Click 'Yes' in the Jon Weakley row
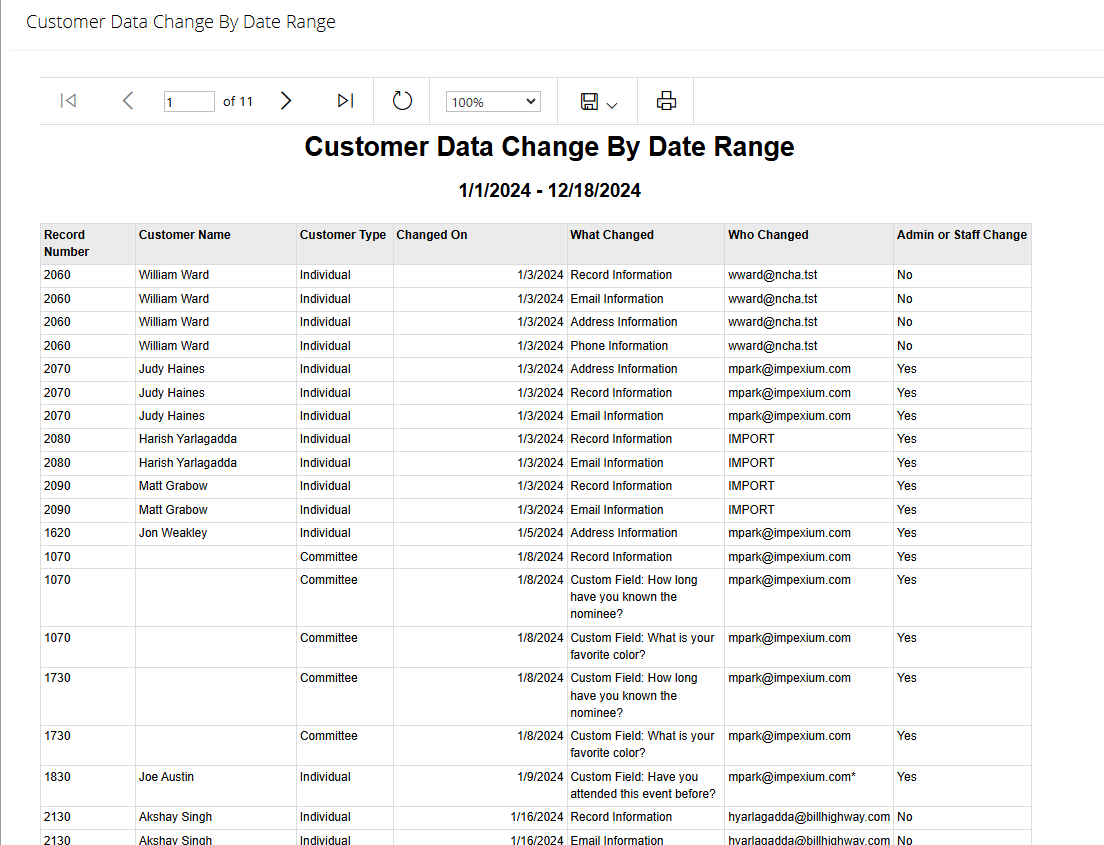 (907, 533)
